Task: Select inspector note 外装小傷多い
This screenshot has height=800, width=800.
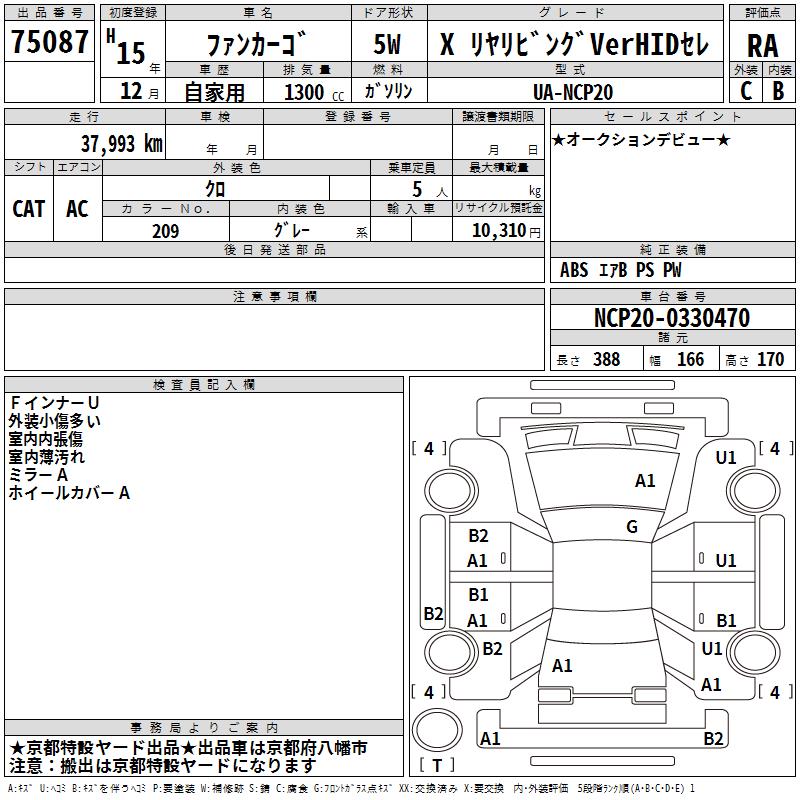Action: [55, 421]
